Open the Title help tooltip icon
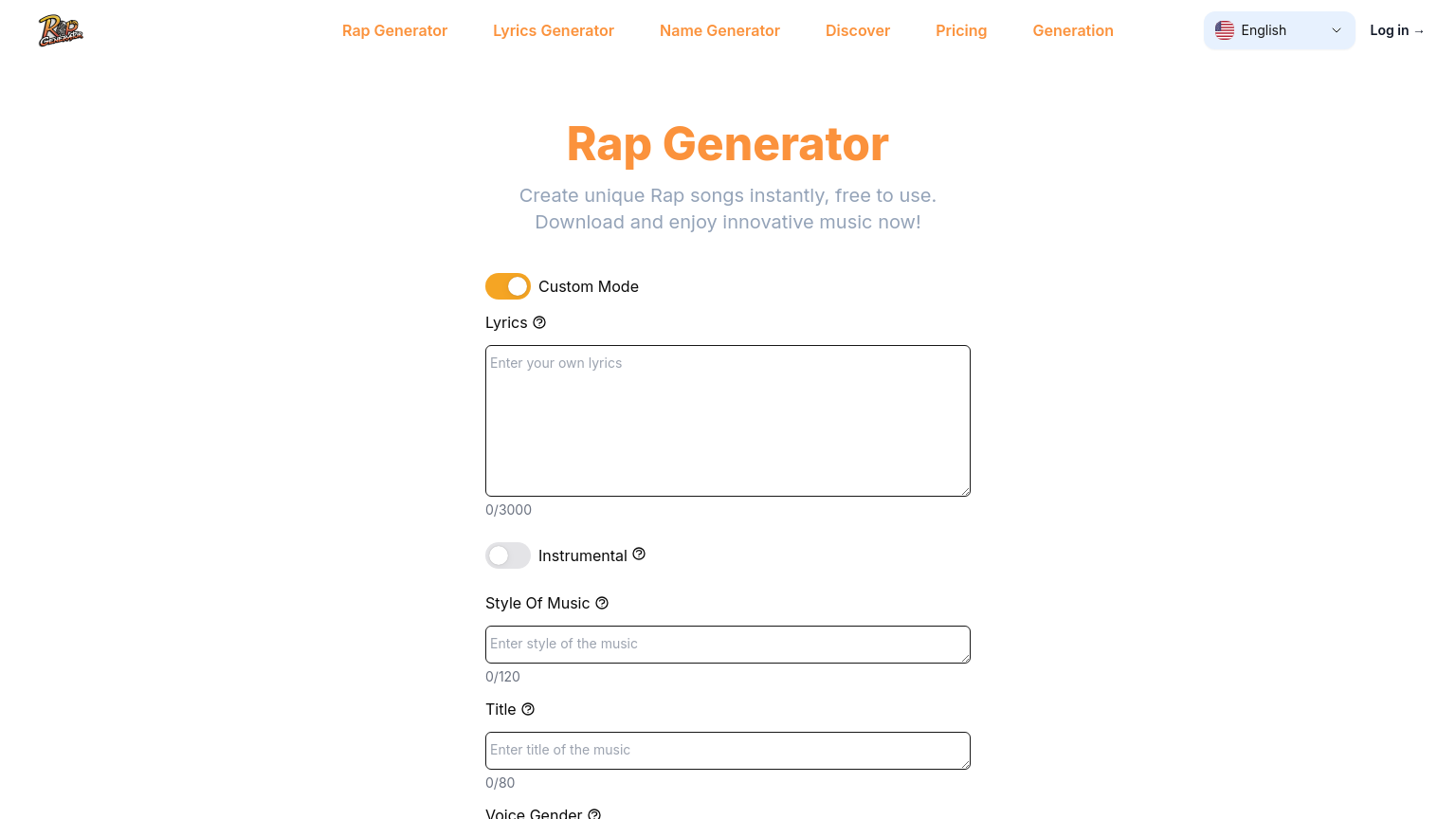The image size is (1456, 819). point(528,709)
